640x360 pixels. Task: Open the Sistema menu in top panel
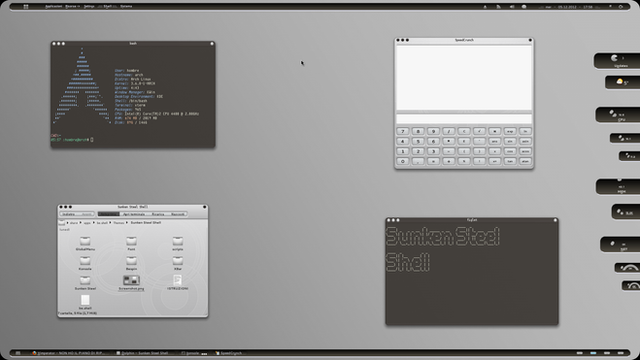126,7
